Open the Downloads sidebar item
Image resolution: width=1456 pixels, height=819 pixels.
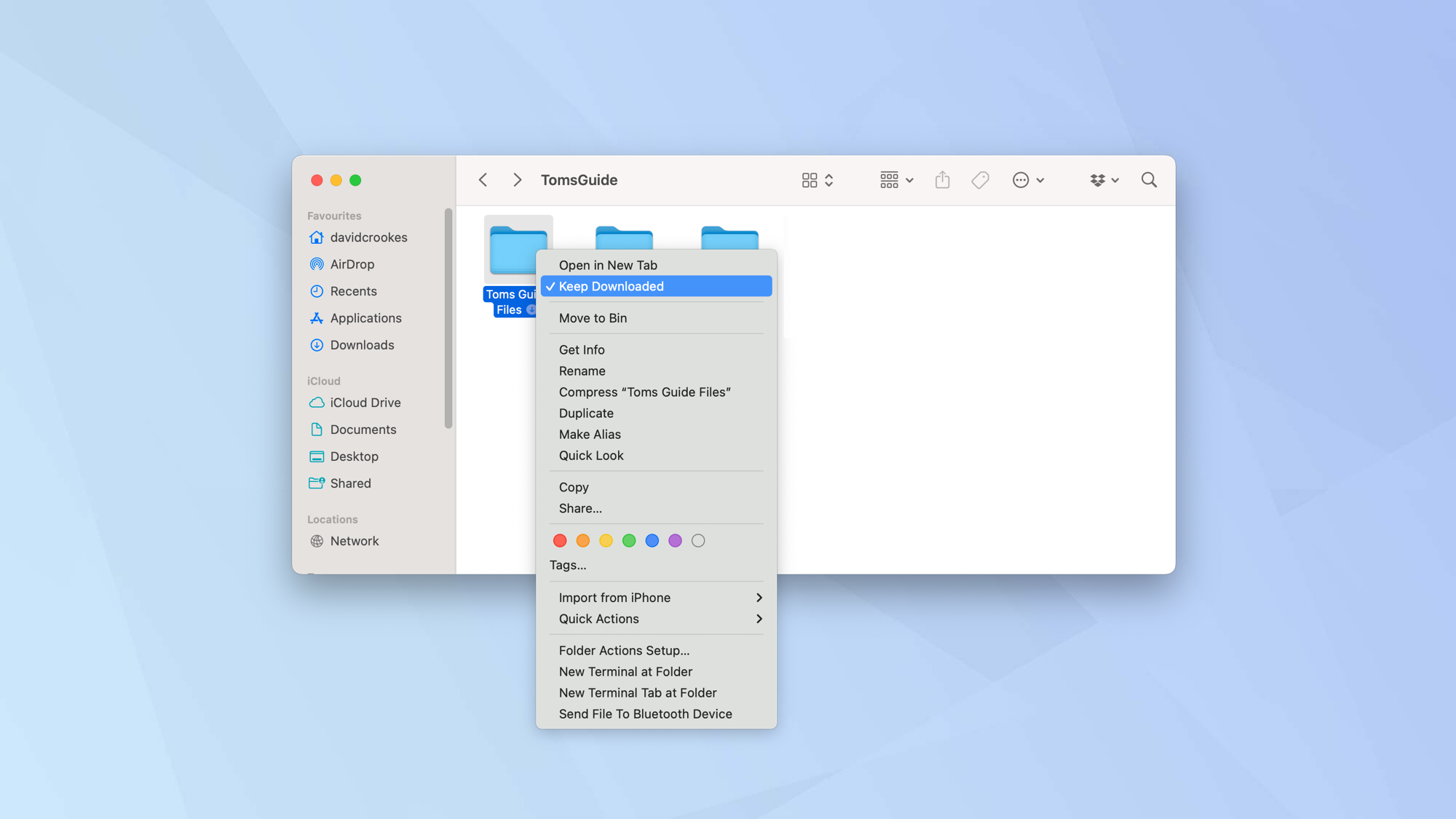click(362, 344)
